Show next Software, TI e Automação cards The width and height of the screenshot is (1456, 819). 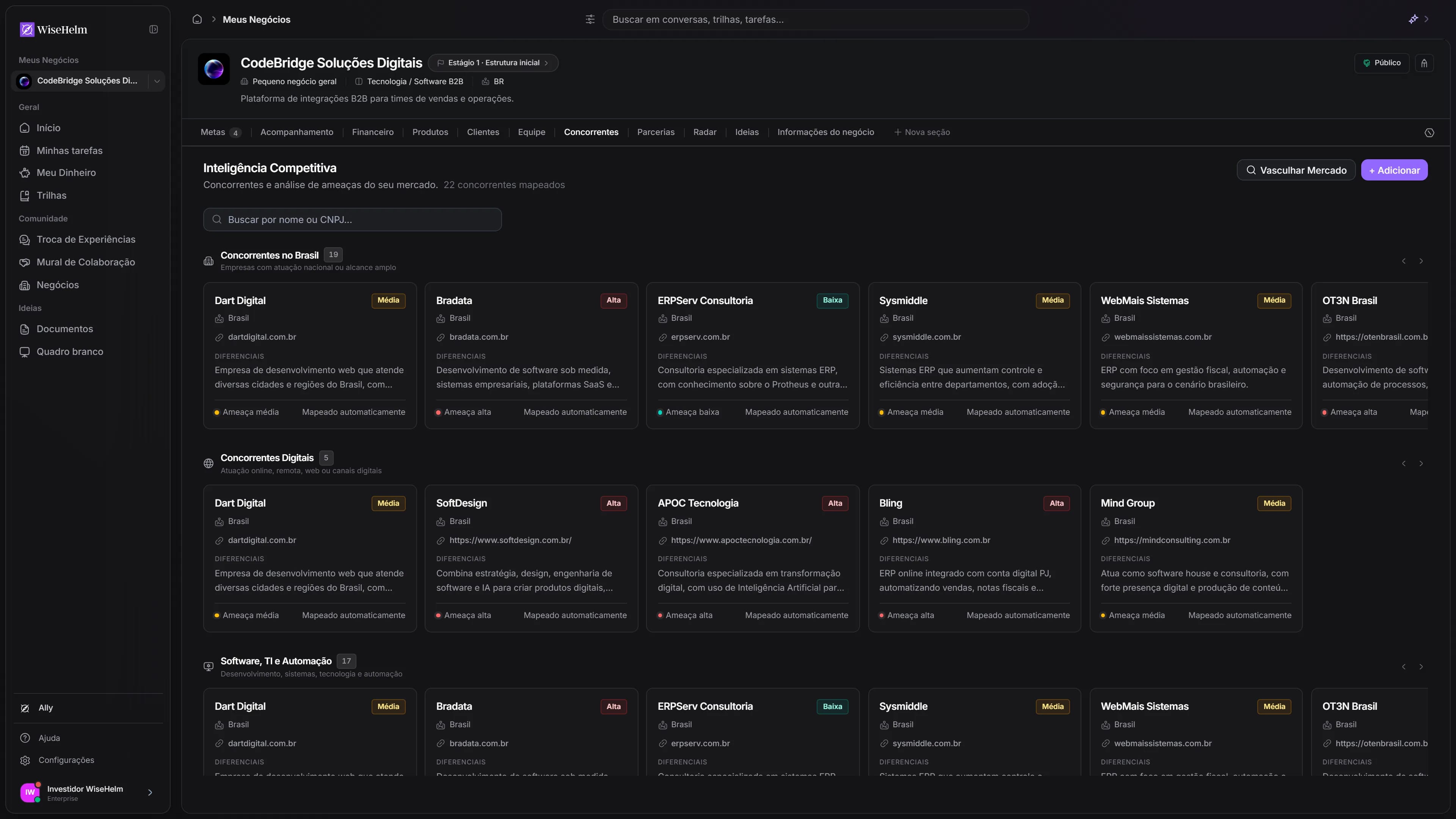click(x=1421, y=667)
